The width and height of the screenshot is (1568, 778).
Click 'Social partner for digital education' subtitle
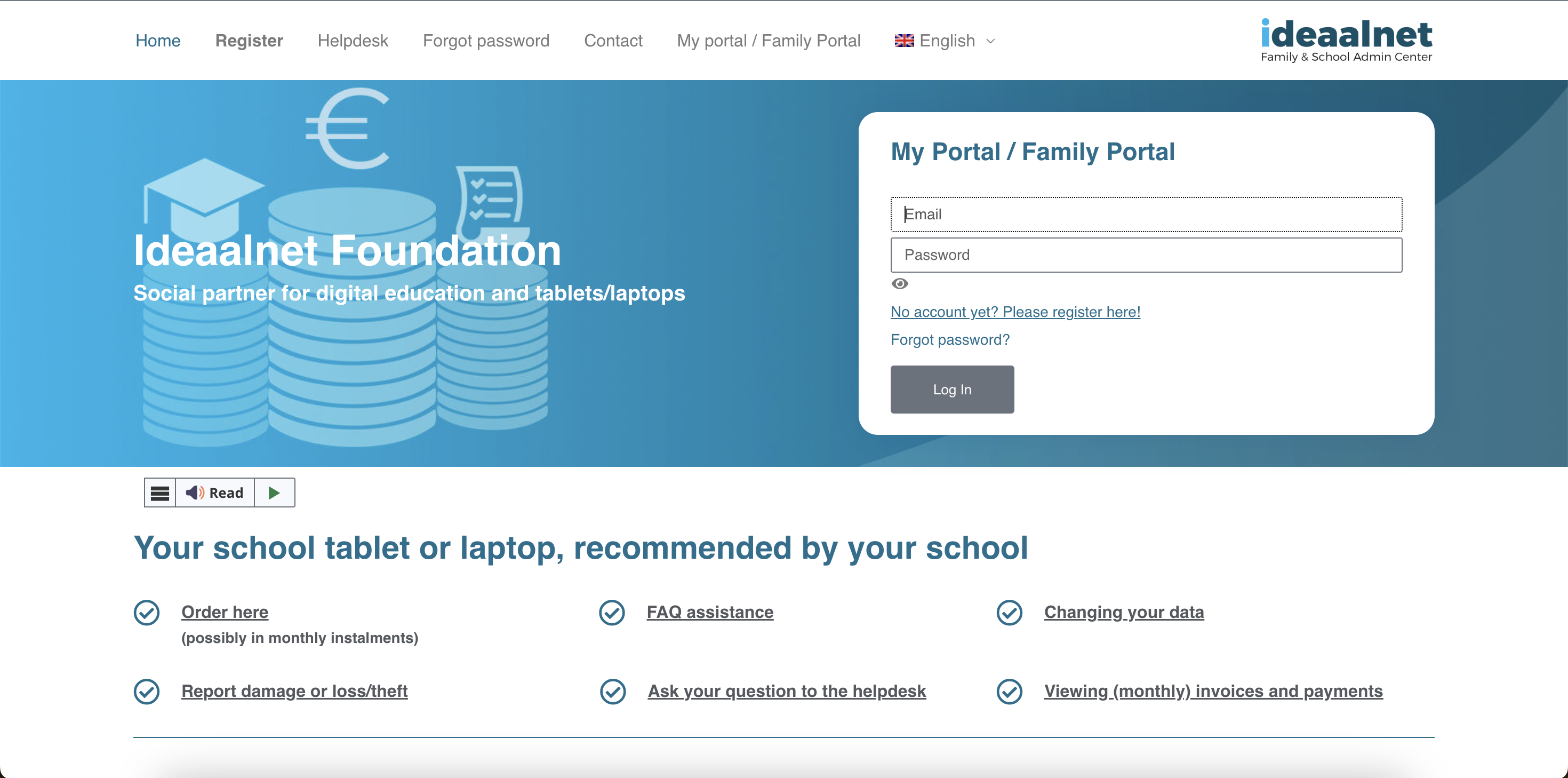(x=409, y=293)
